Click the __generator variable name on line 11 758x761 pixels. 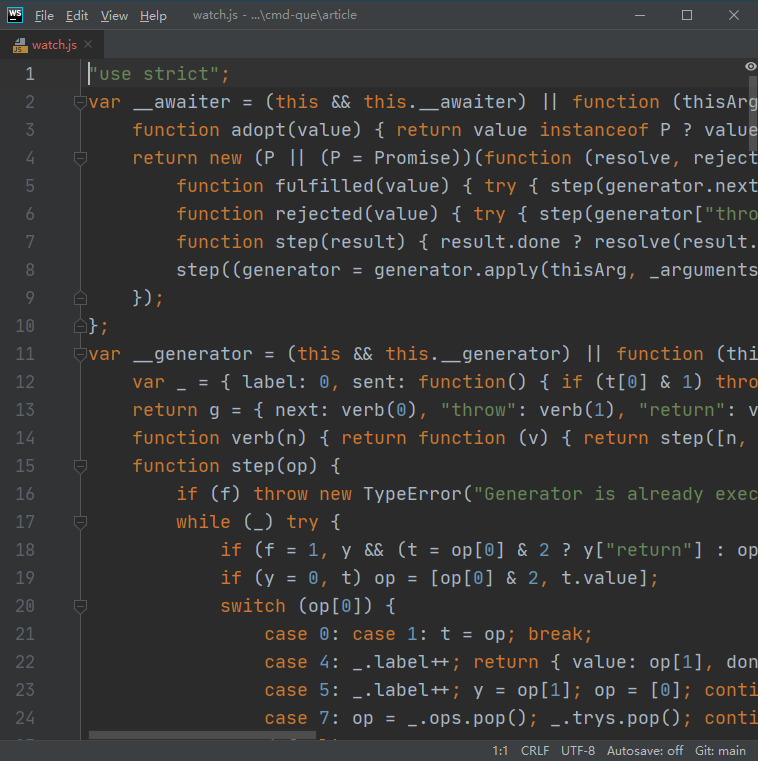(193, 354)
